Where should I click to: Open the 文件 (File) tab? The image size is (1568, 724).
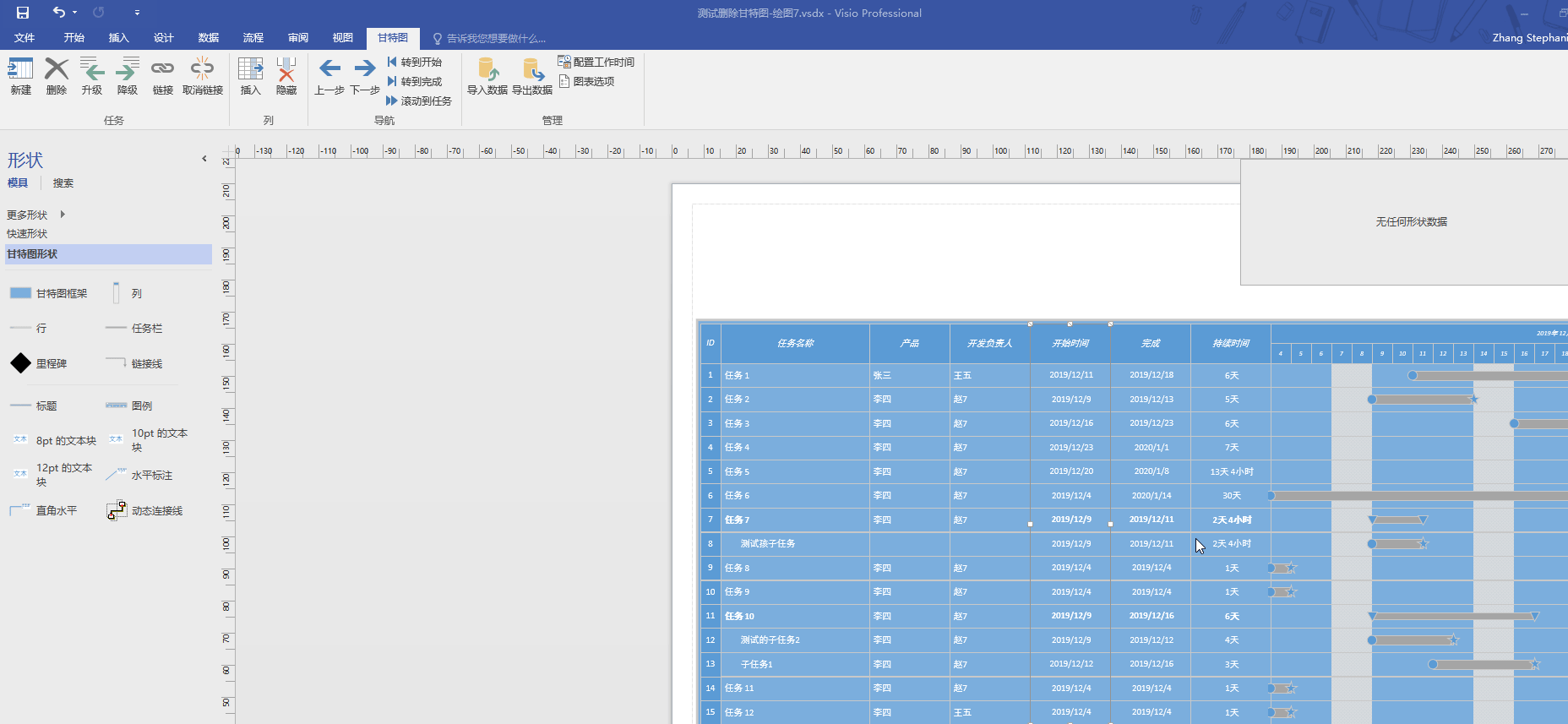[x=24, y=37]
